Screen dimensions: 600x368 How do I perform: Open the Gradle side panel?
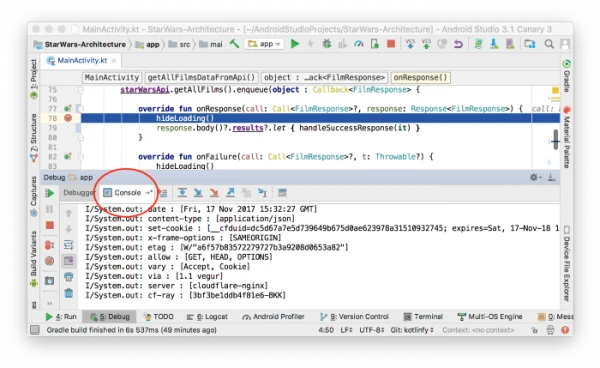pyautogui.click(x=566, y=76)
